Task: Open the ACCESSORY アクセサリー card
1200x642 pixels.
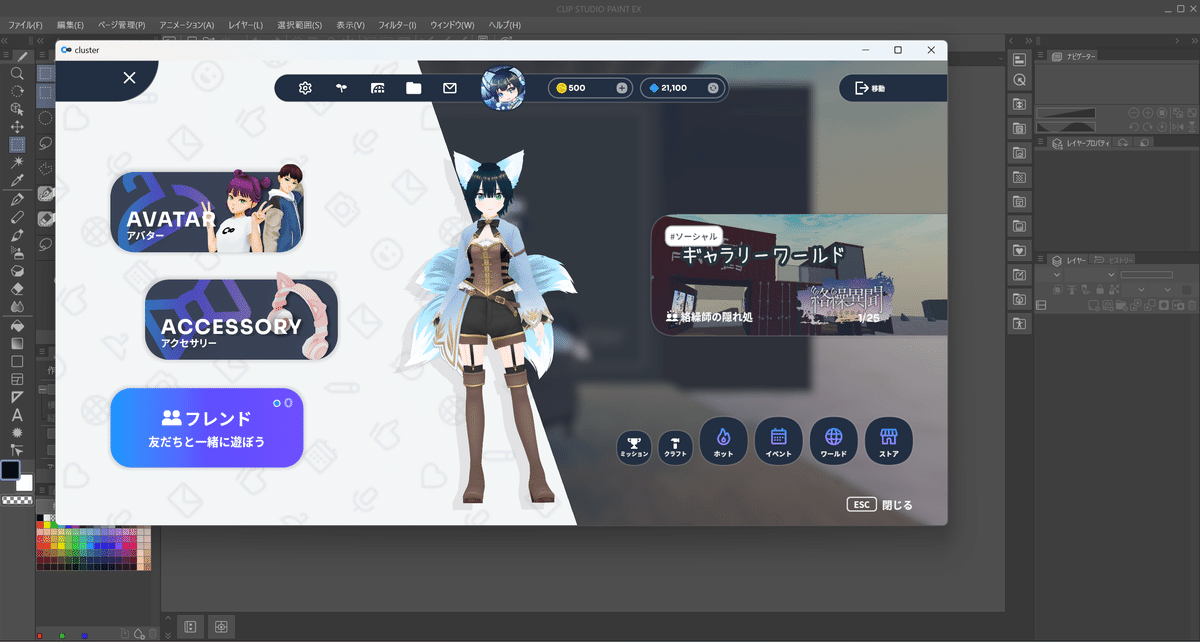Action: click(x=241, y=320)
